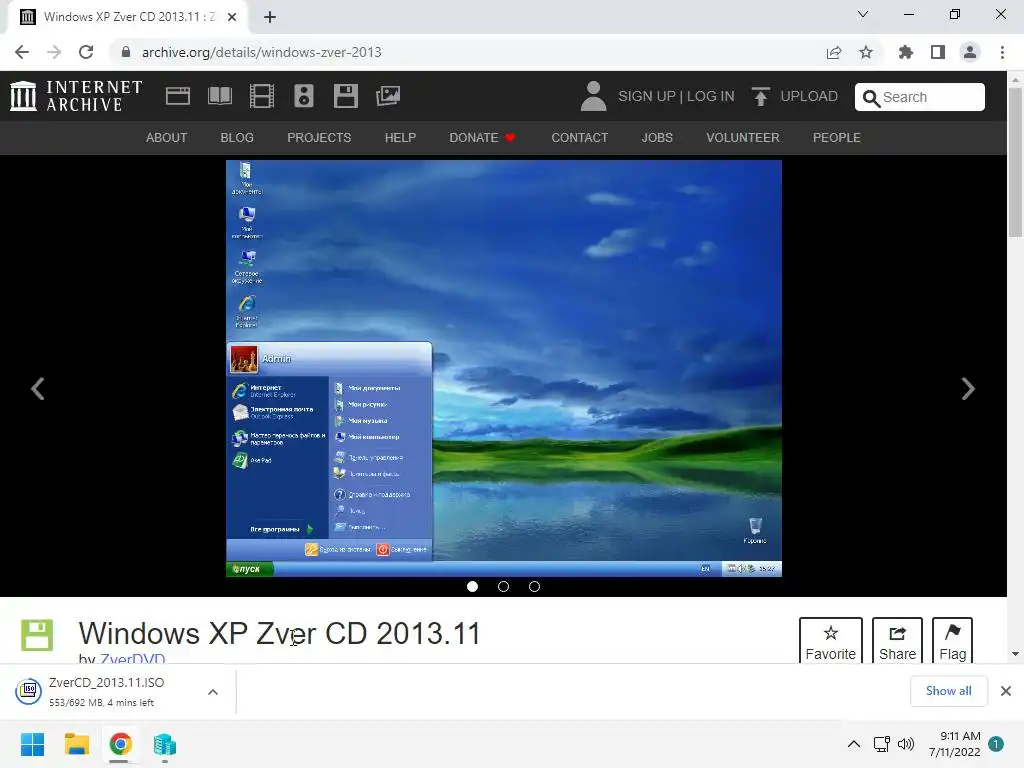Click the user avatar icon
Viewport: 1024px width, 768px height.
593,96
